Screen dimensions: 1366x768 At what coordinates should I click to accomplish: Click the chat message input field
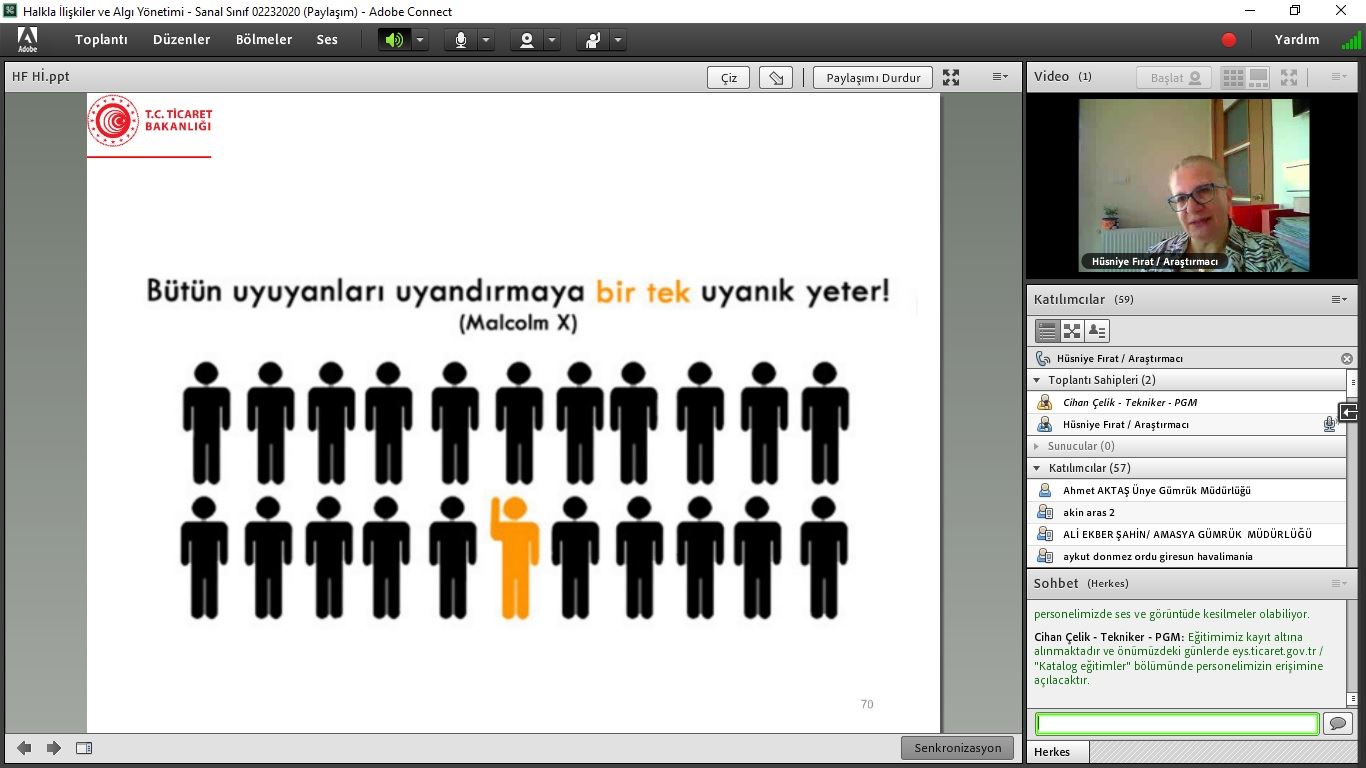coord(1176,723)
